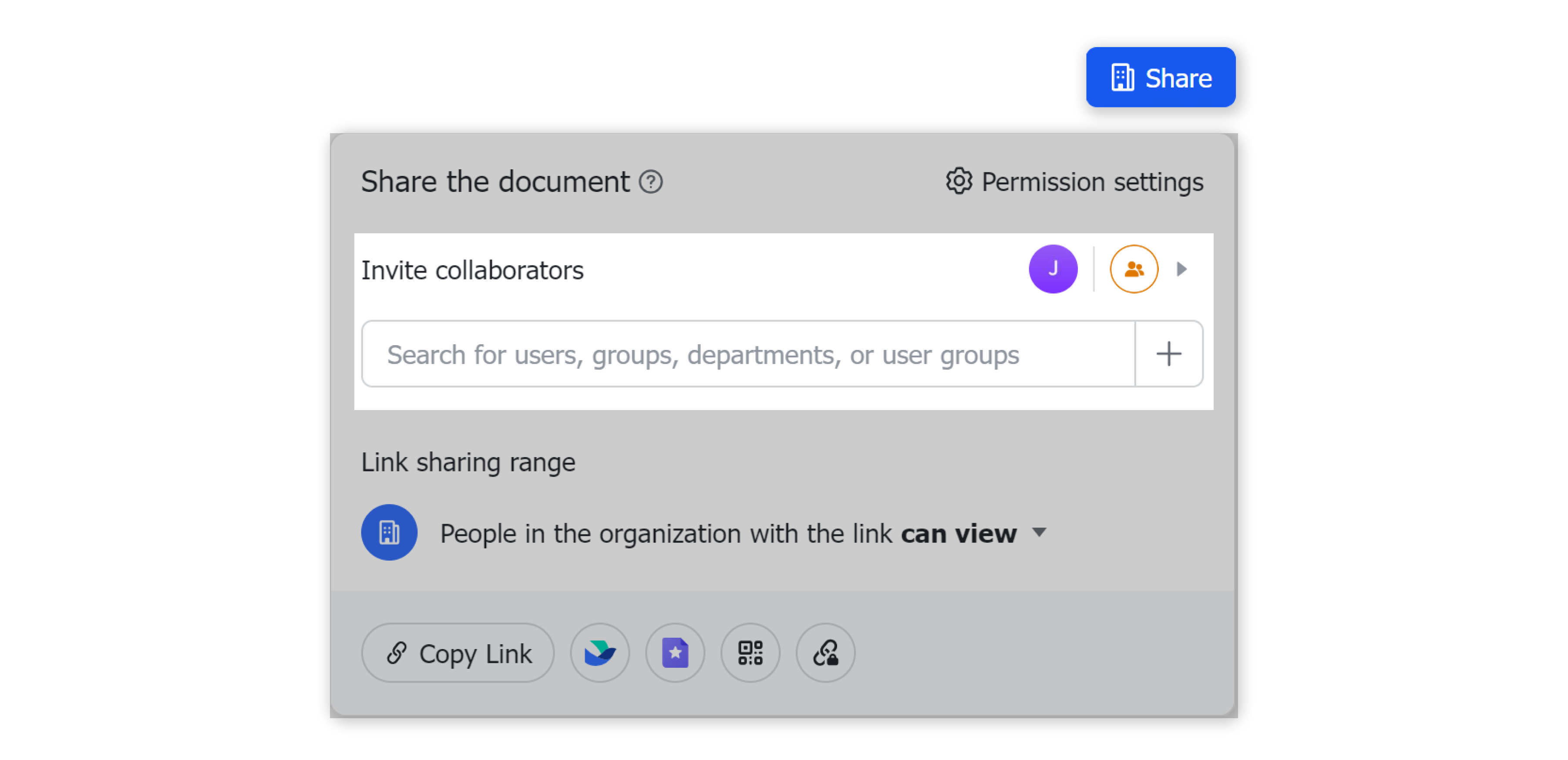Click the blue Share button
Image resolution: width=1568 pixels, height=760 pixels.
point(1160,77)
